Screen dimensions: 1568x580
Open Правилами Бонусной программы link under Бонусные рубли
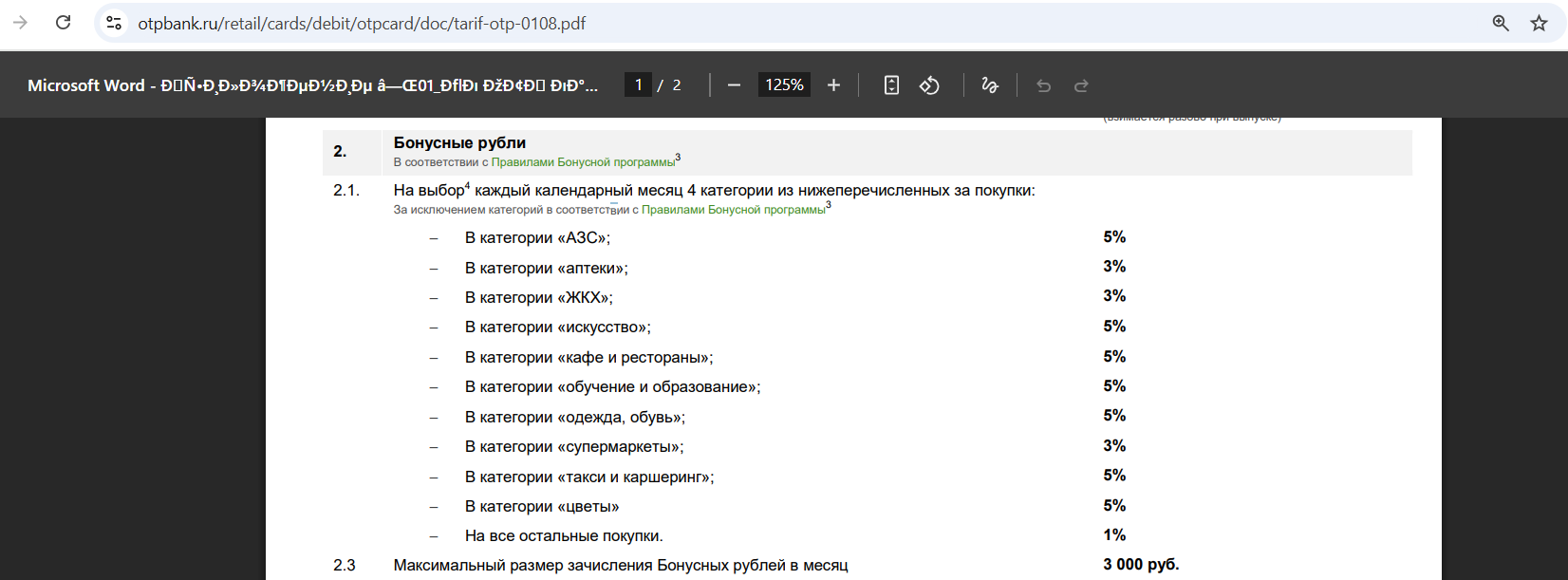[x=583, y=162]
